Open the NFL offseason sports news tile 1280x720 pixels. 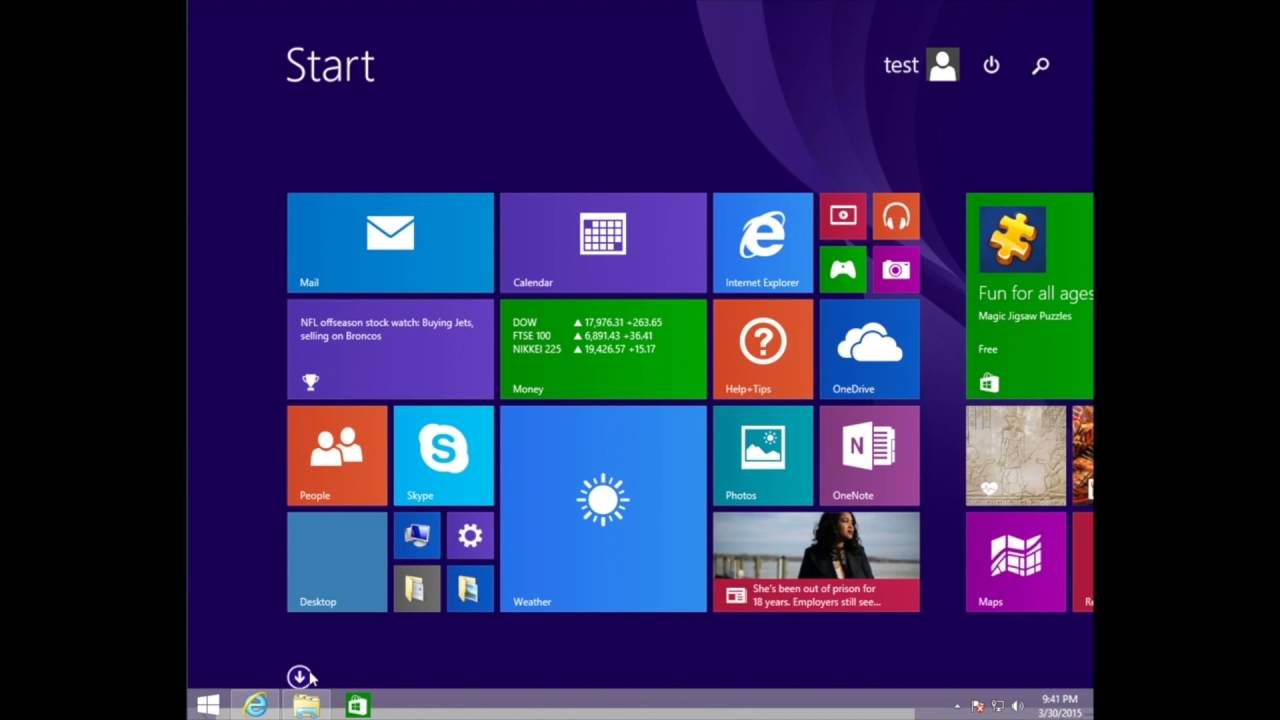tap(390, 349)
